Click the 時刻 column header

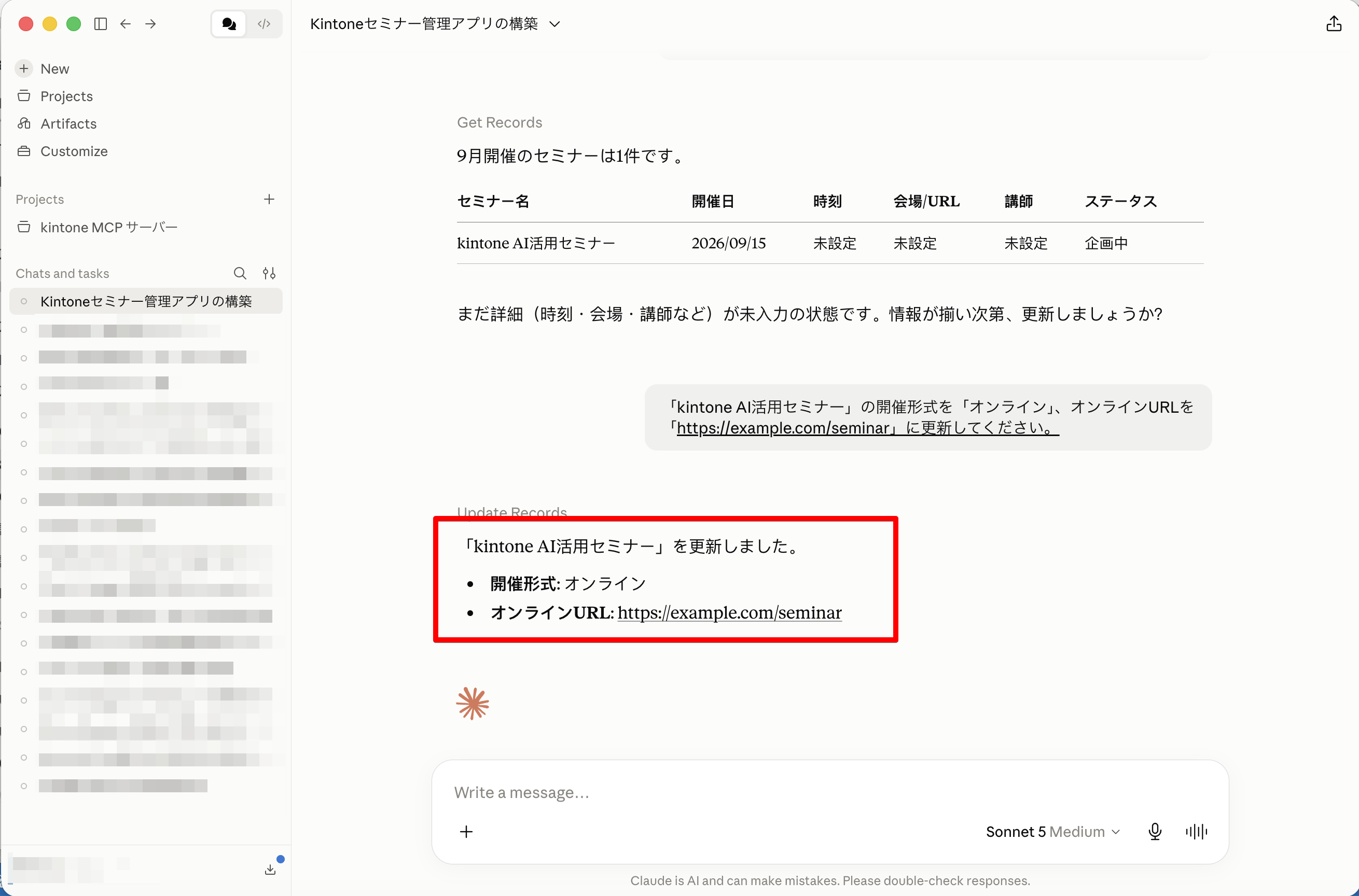pos(827,201)
